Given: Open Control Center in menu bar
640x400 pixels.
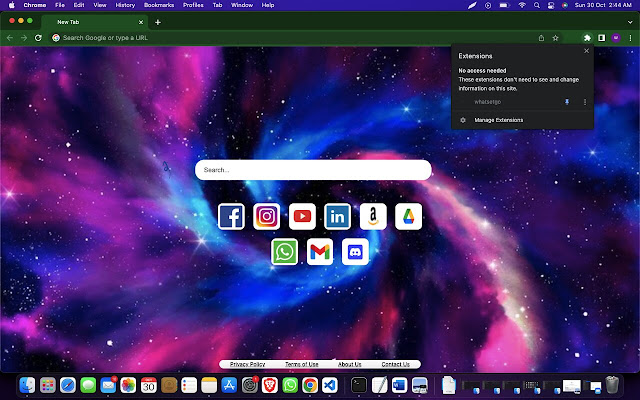Looking at the screenshot, I should 551,5.
